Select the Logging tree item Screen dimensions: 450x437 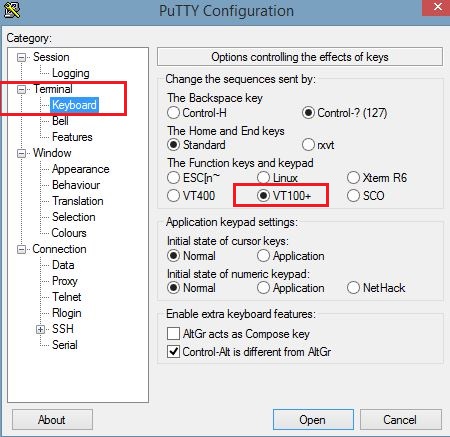point(71,73)
